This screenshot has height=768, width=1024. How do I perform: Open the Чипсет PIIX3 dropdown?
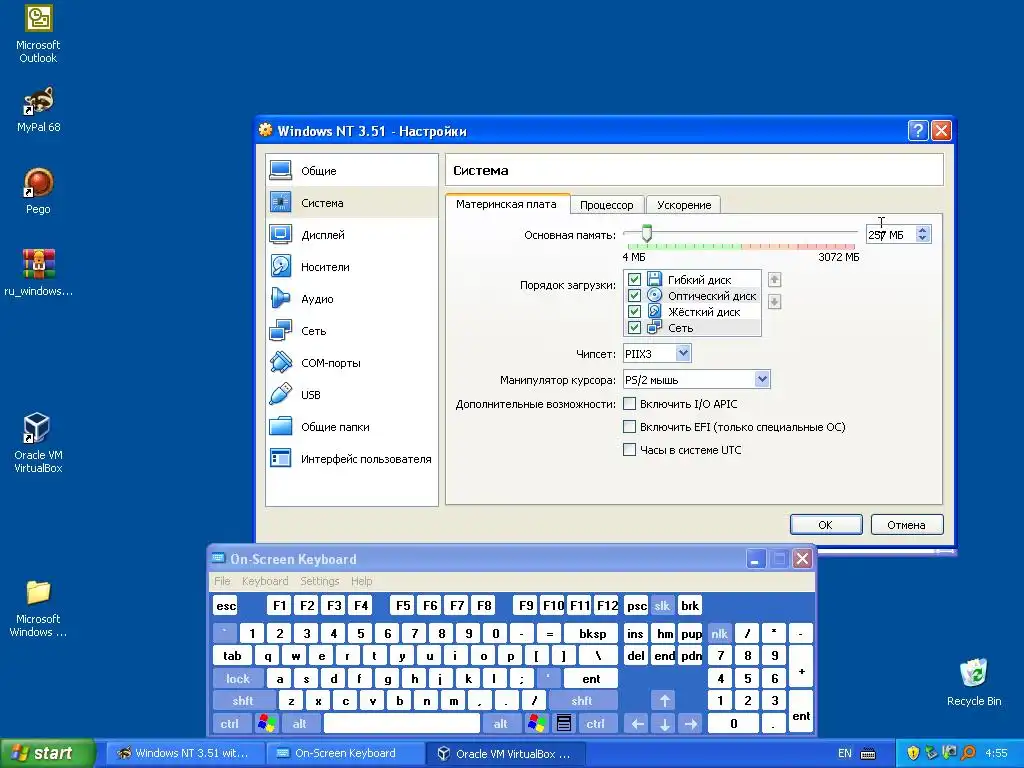tap(657, 353)
